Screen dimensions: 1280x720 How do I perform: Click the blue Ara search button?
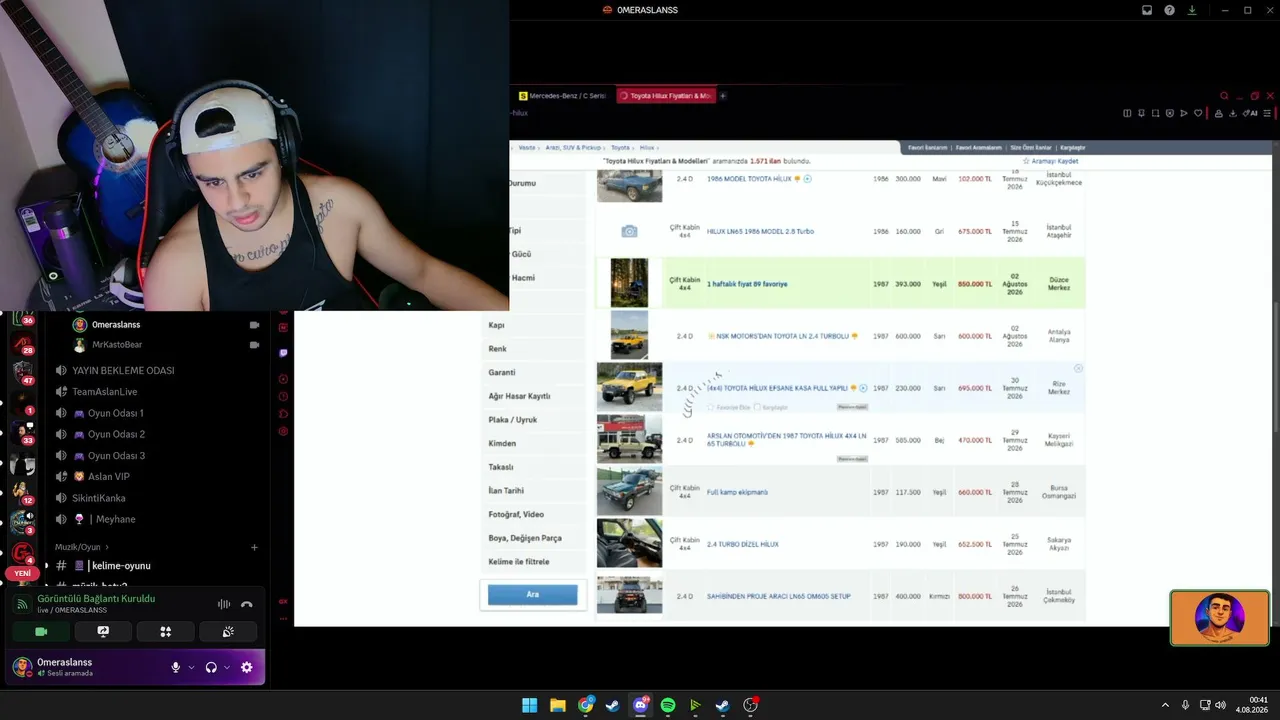[533, 594]
